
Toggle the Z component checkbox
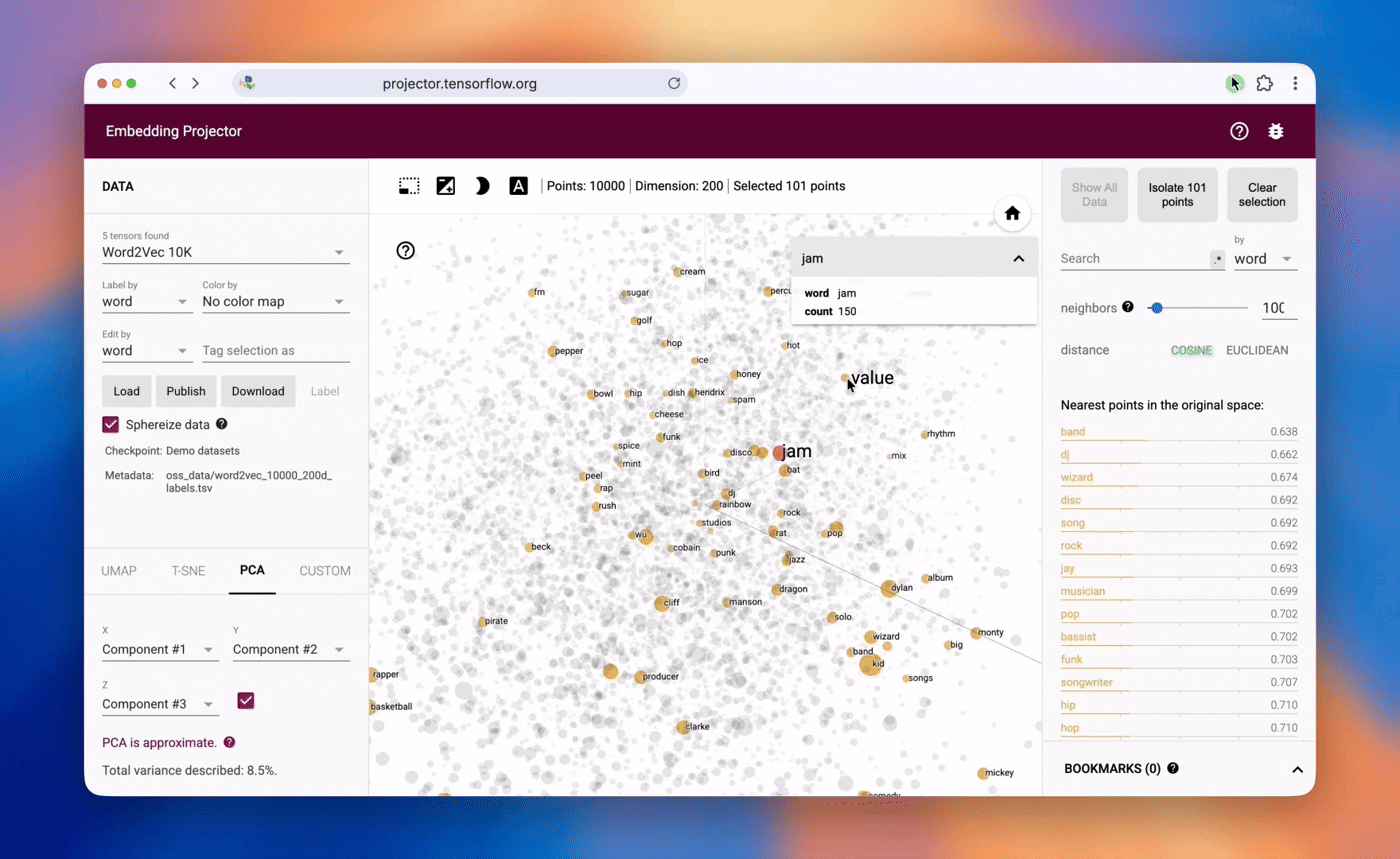coord(246,701)
